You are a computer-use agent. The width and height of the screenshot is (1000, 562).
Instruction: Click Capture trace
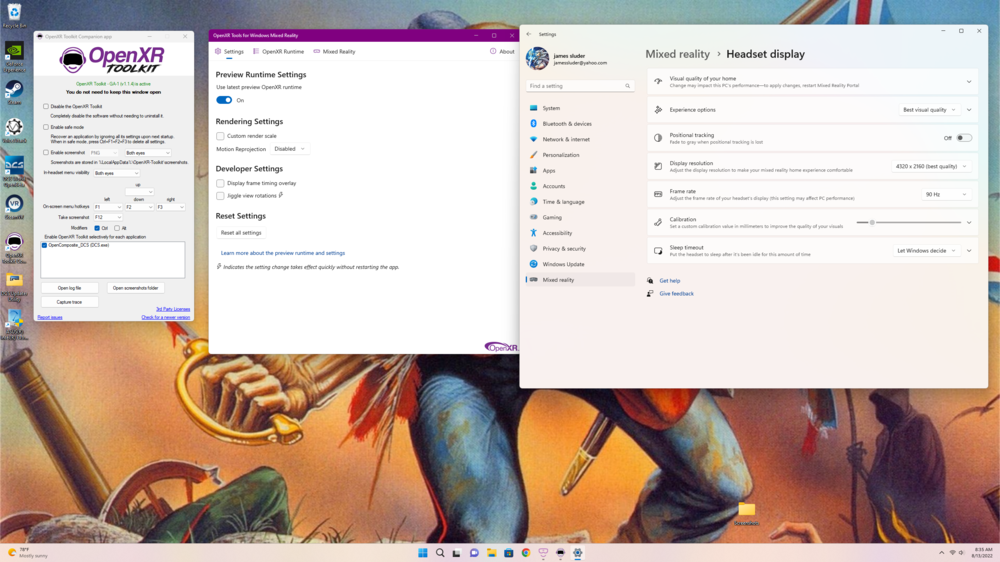(x=70, y=302)
